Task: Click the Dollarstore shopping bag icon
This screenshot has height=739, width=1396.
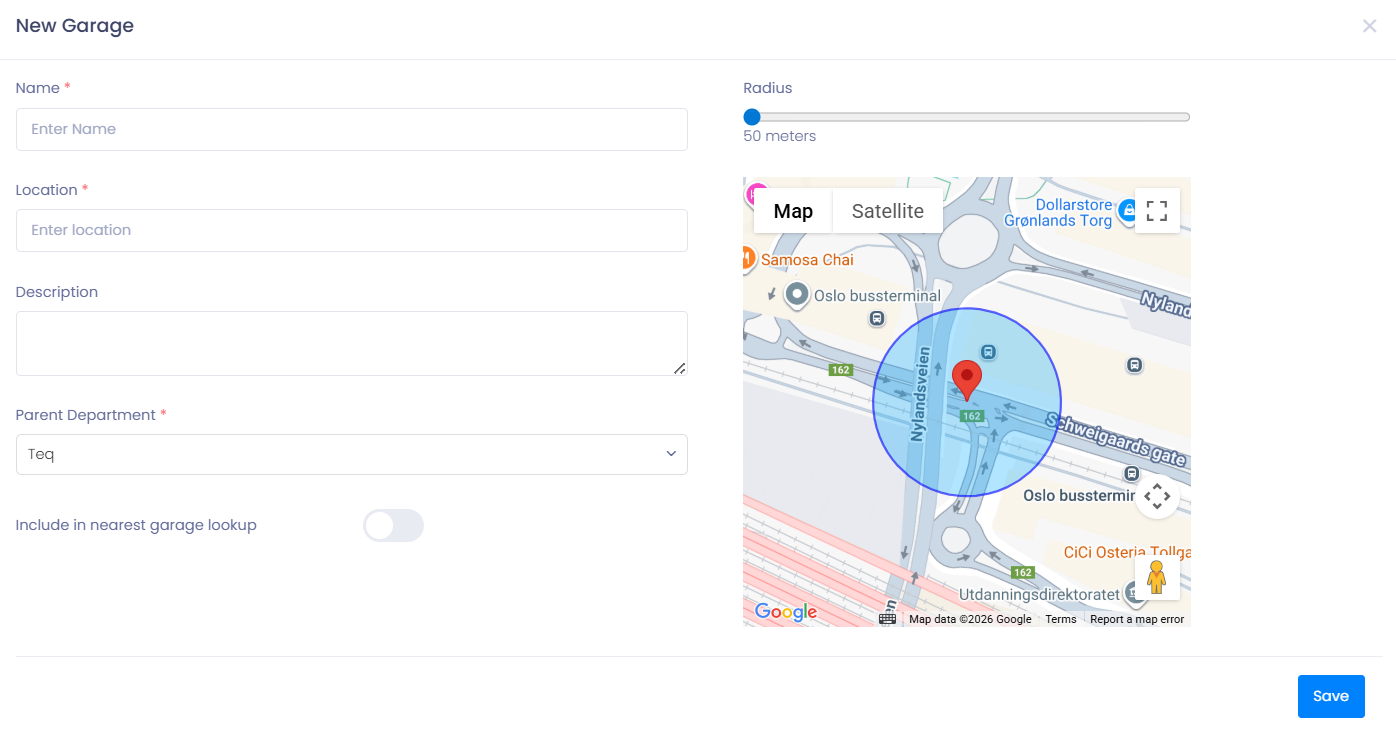Action: (x=1129, y=211)
